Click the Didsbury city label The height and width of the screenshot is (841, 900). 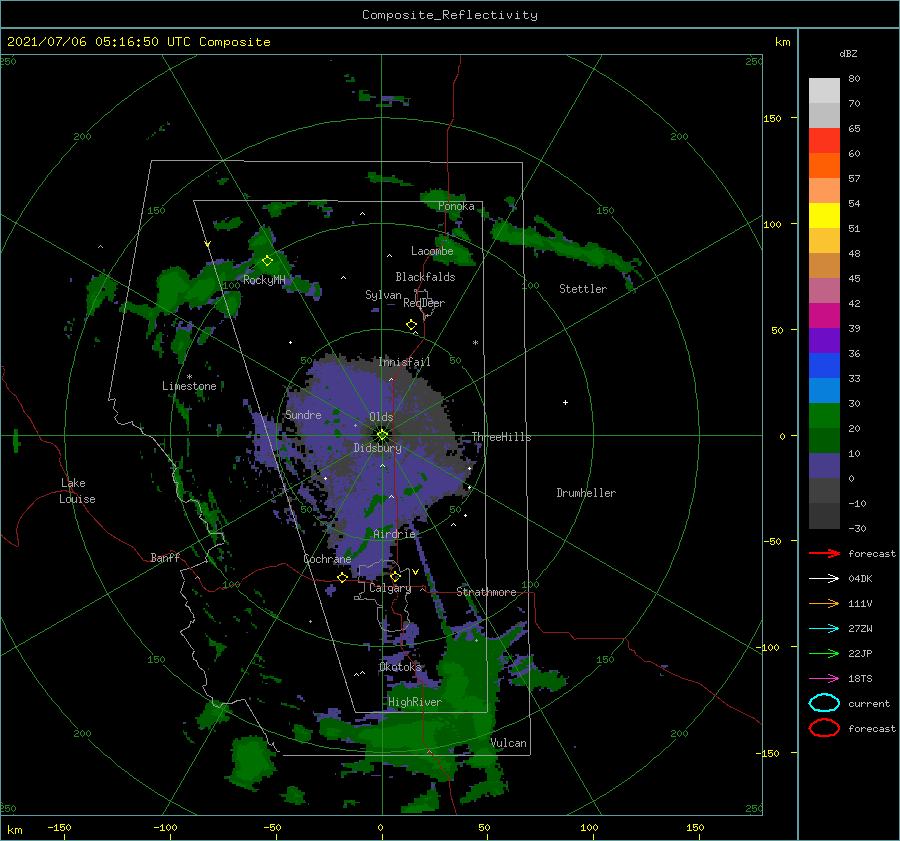(x=377, y=448)
